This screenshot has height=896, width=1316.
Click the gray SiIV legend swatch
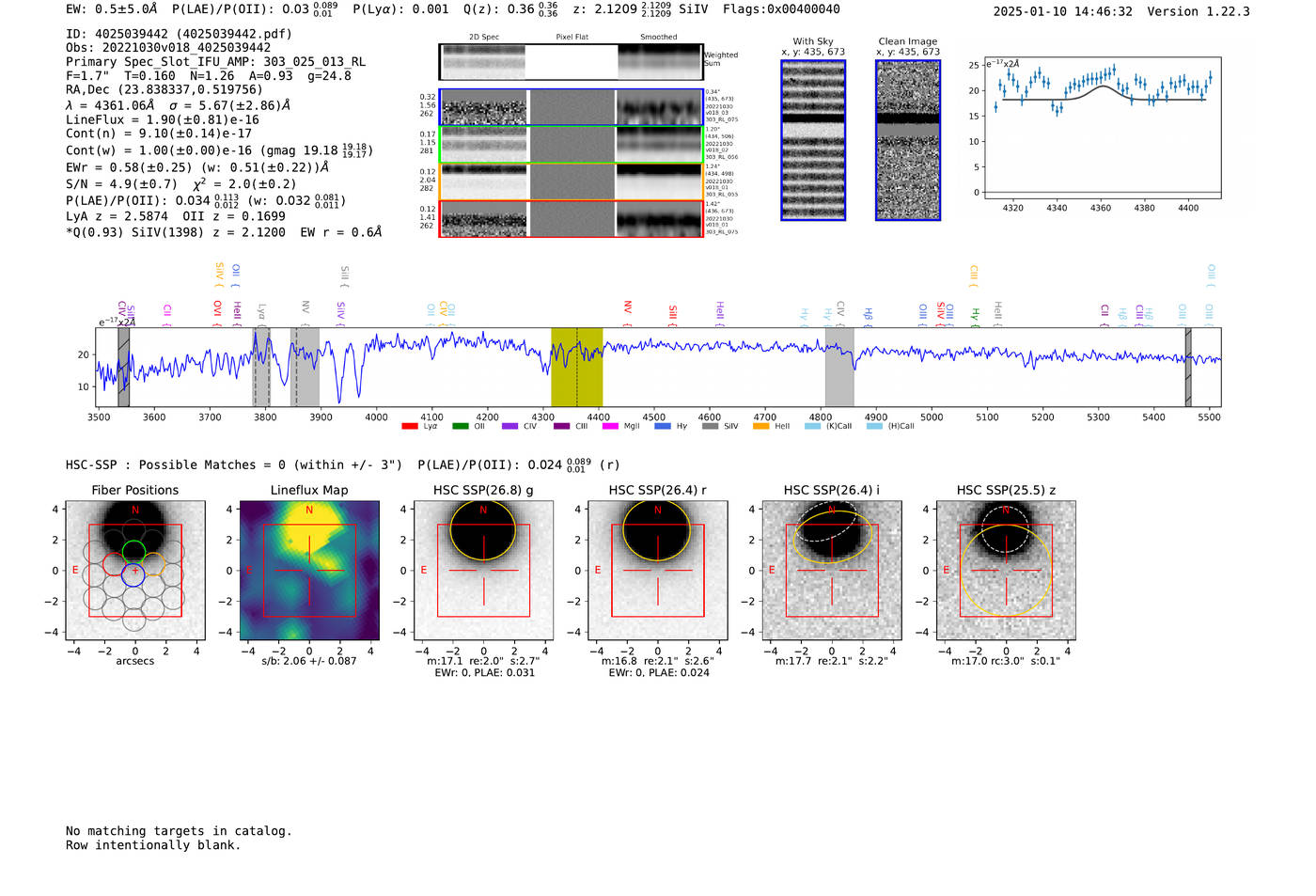710,426
